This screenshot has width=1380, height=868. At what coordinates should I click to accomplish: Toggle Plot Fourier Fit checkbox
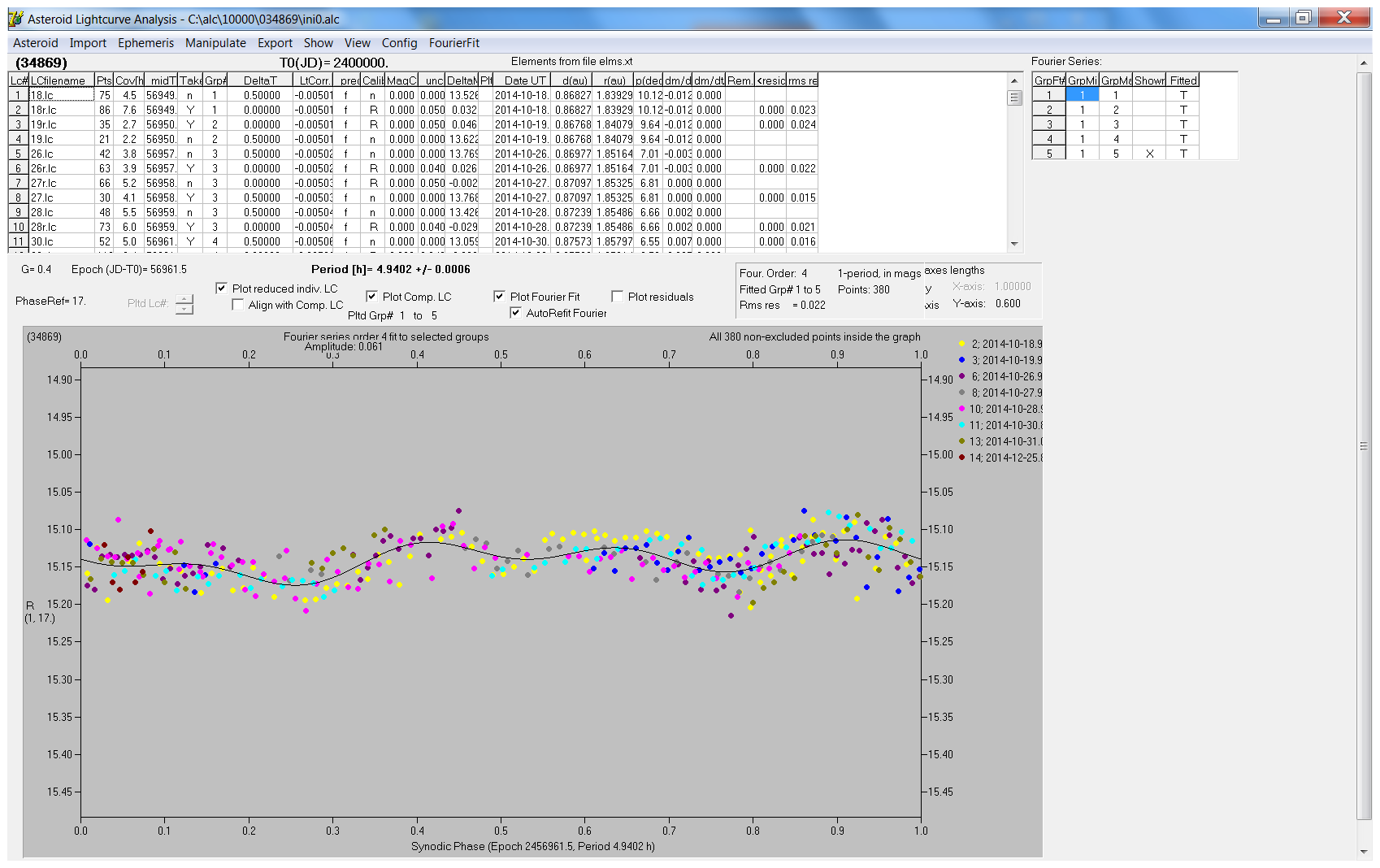coord(499,297)
